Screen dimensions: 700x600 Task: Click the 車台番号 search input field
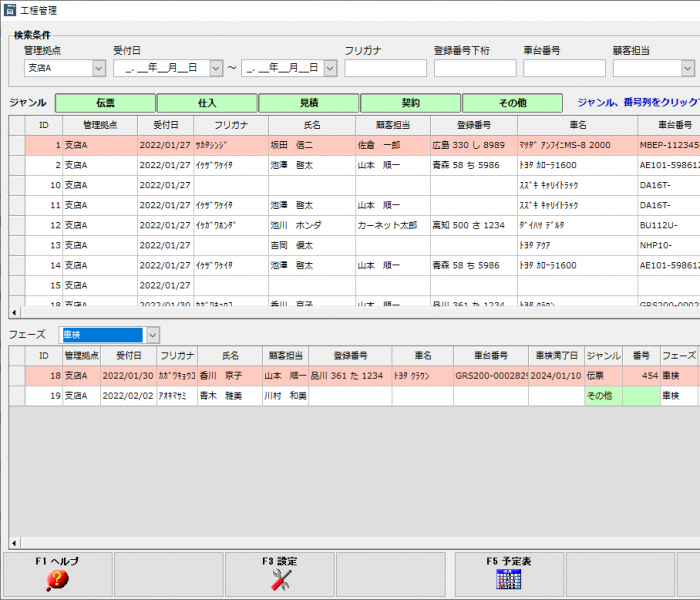pyautogui.click(x=564, y=68)
